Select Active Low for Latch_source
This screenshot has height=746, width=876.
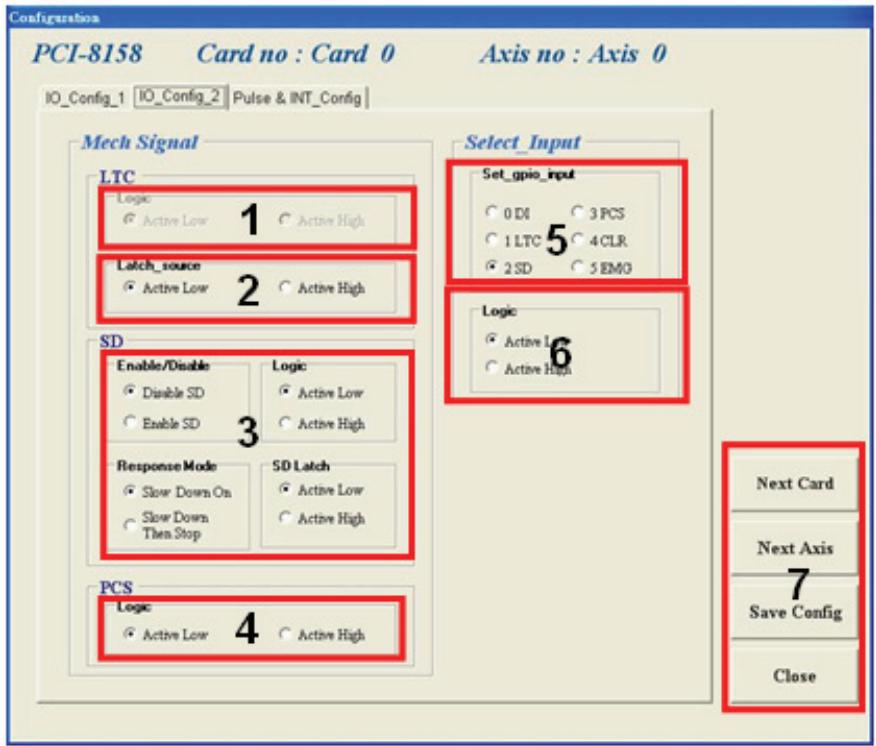pos(165,288)
